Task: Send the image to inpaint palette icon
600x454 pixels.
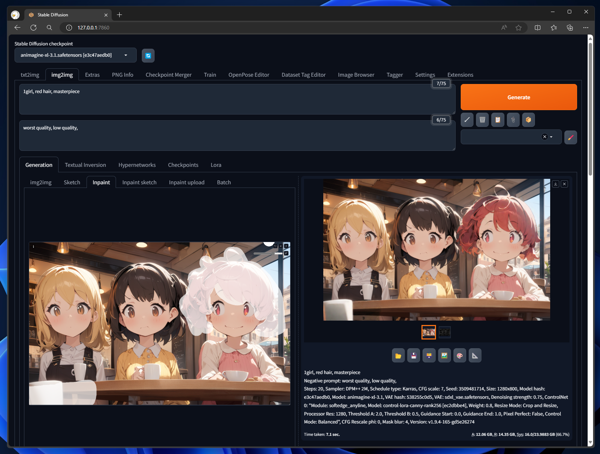Action: coord(460,356)
